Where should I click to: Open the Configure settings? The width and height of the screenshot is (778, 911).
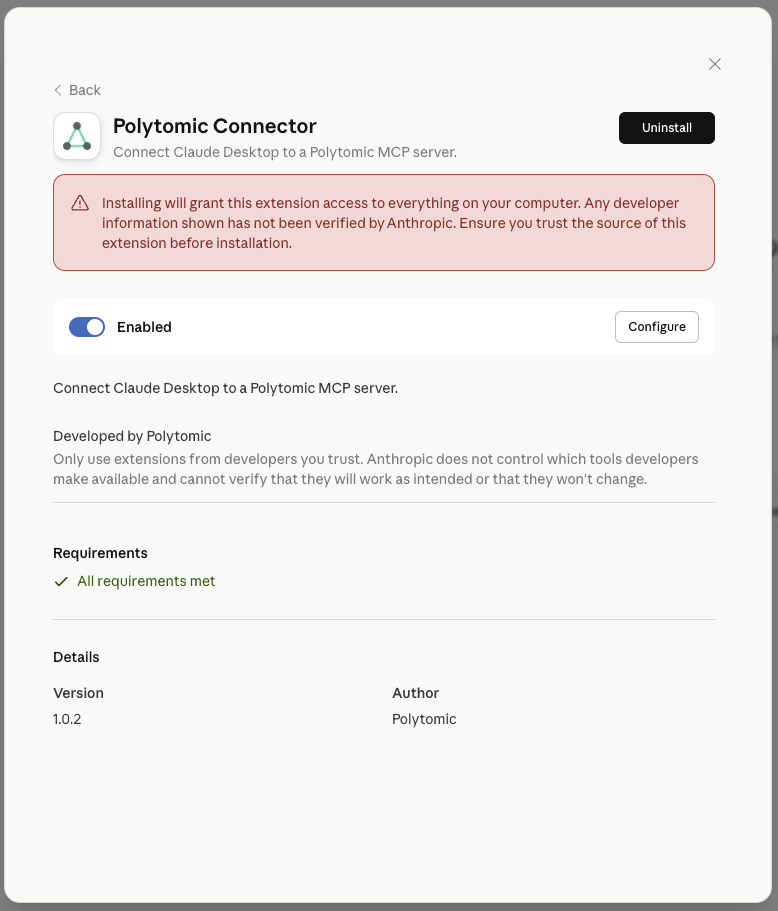(x=657, y=327)
